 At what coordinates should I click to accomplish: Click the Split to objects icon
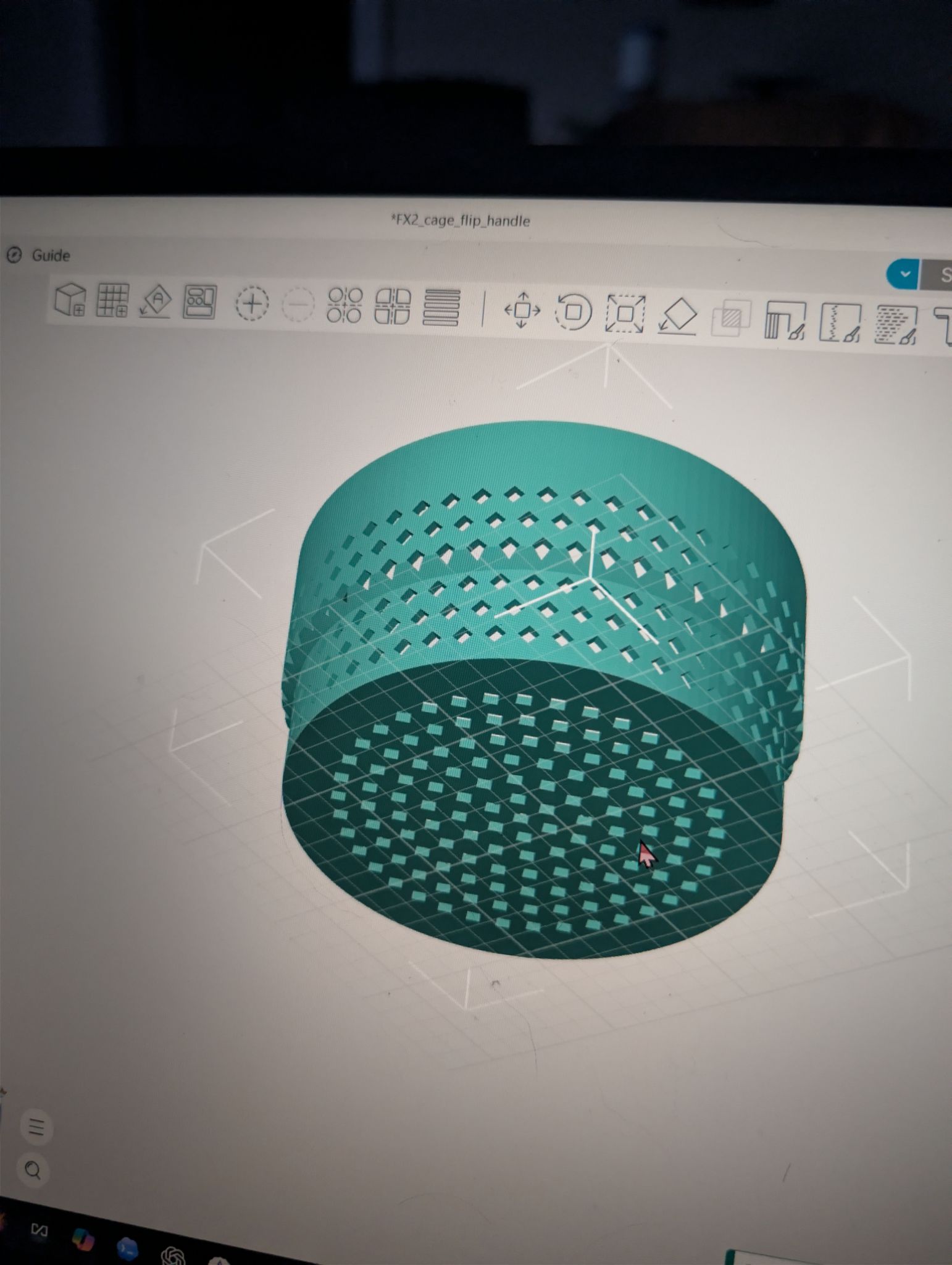pos(344,305)
